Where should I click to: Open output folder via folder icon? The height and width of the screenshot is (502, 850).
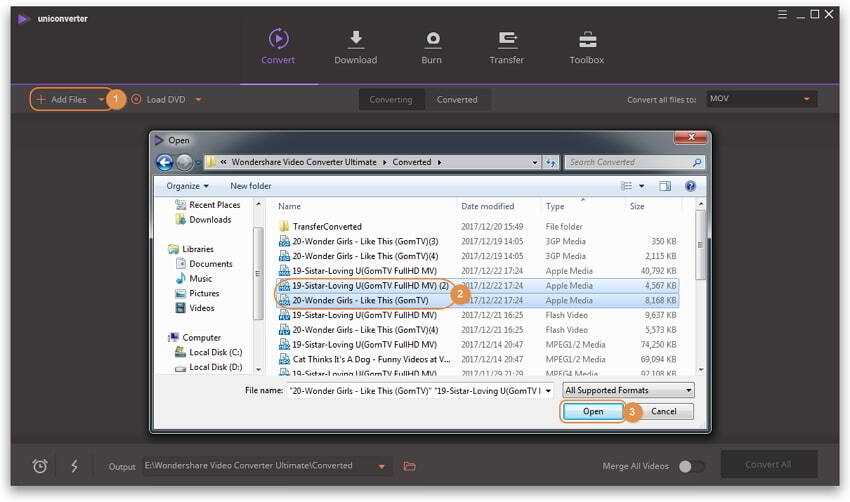point(409,466)
